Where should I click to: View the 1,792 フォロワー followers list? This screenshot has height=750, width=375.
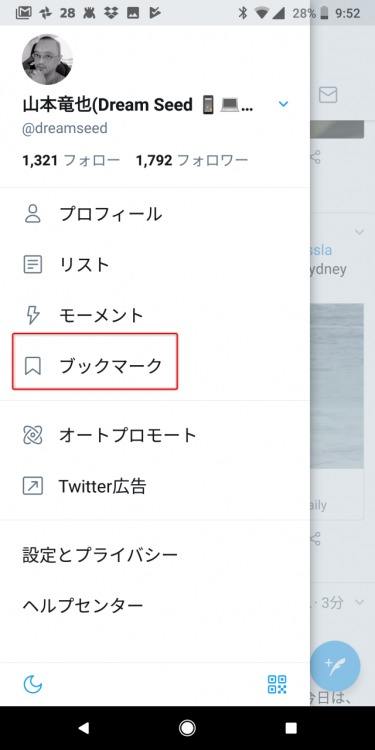[x=192, y=160]
